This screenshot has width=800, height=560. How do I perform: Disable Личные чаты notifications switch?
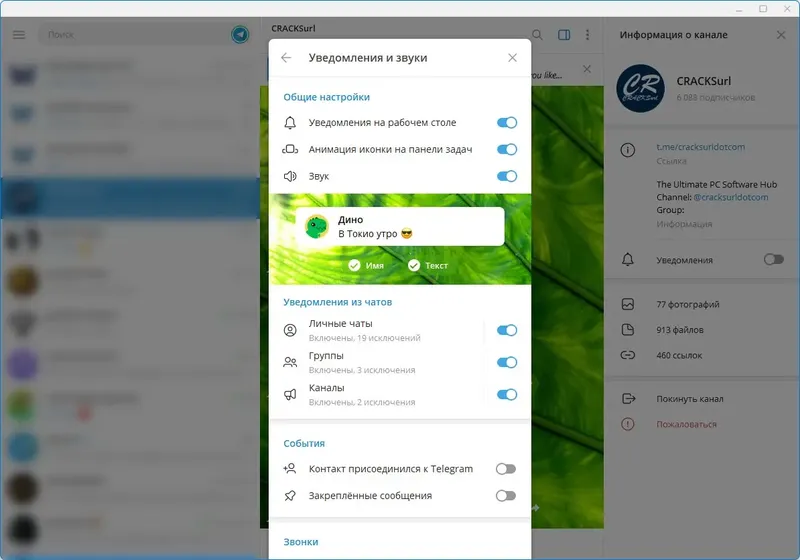[x=507, y=330]
